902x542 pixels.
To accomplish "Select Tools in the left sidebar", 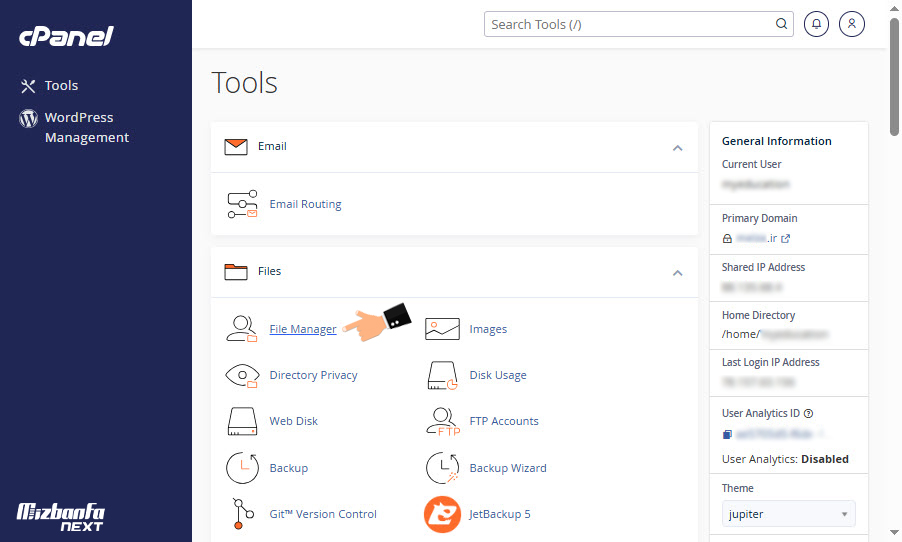I will pyautogui.click(x=61, y=86).
